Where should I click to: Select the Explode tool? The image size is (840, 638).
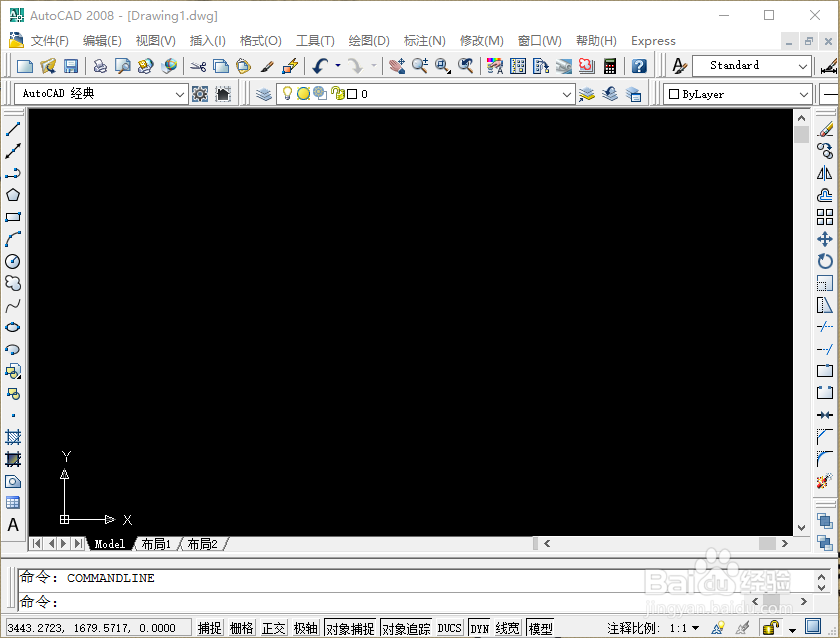click(x=825, y=481)
